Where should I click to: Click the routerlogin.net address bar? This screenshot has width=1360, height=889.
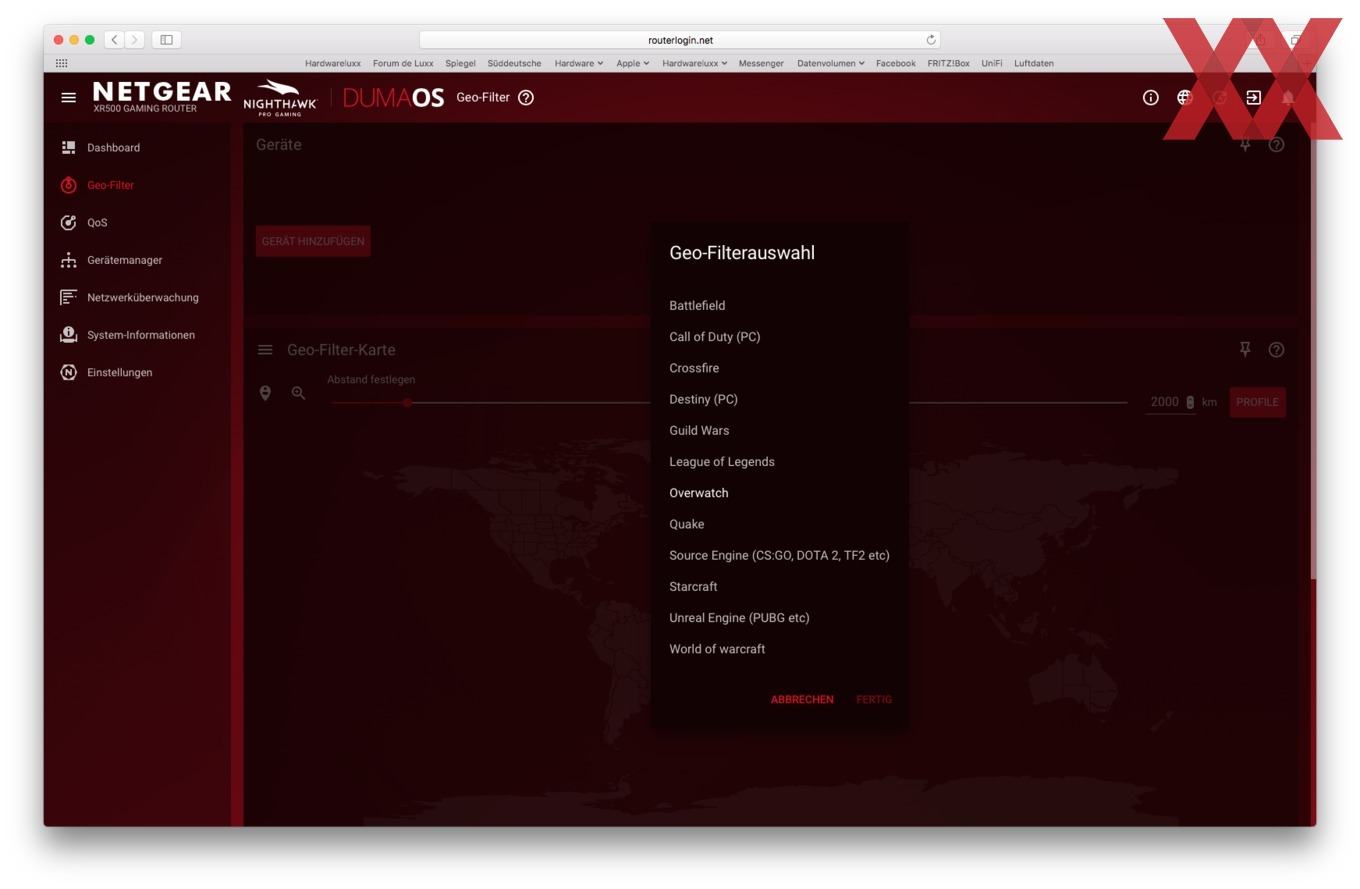pyautogui.click(x=680, y=40)
